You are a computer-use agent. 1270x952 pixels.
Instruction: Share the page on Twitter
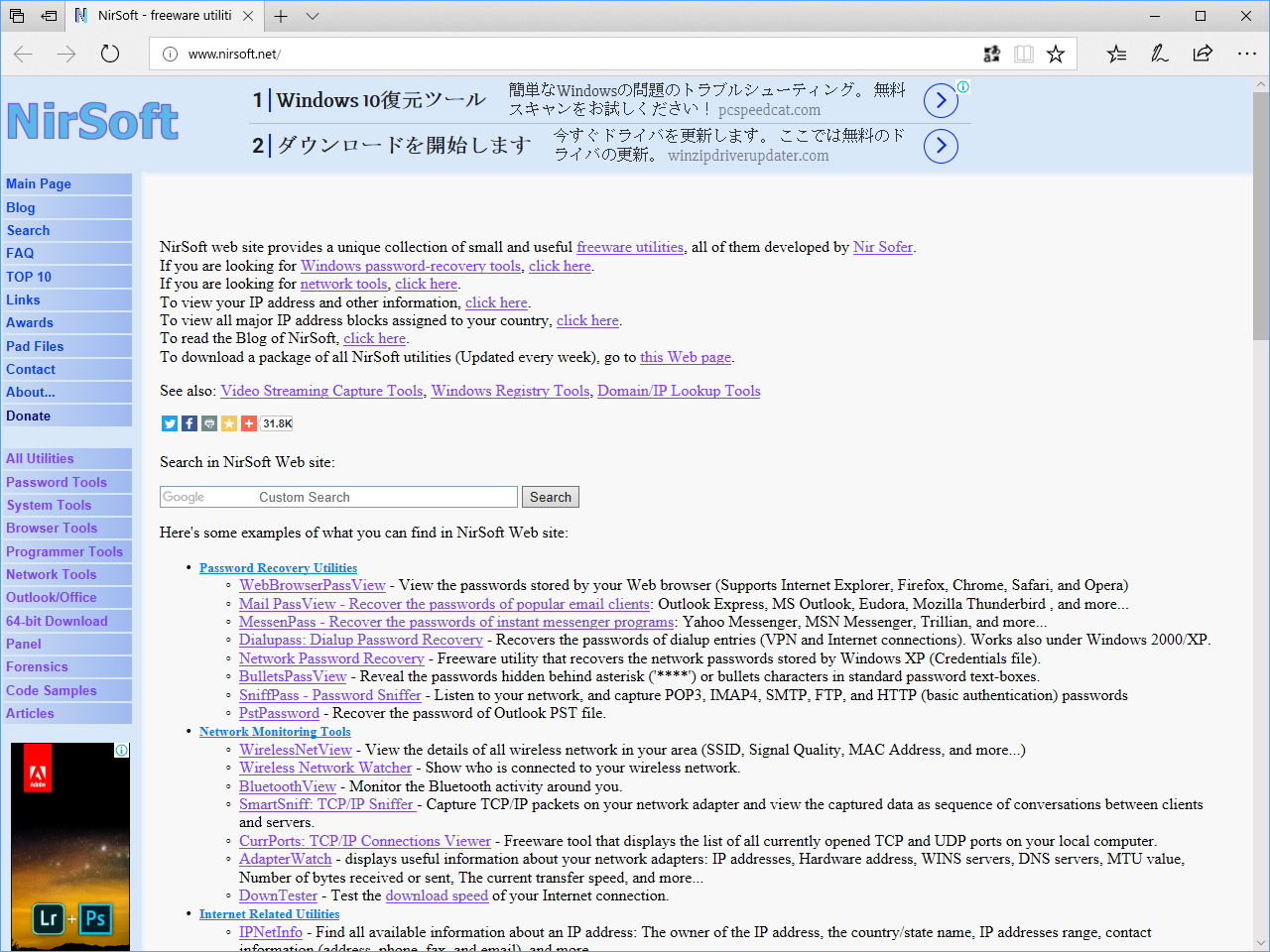(169, 423)
